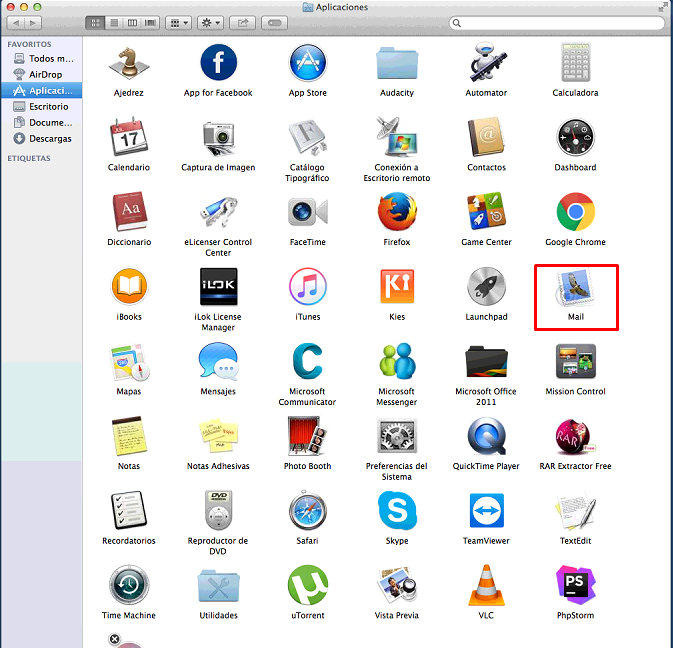Open the Microsoft Office 2011 folder
This screenshot has height=648, width=673.
pyautogui.click(x=486, y=361)
